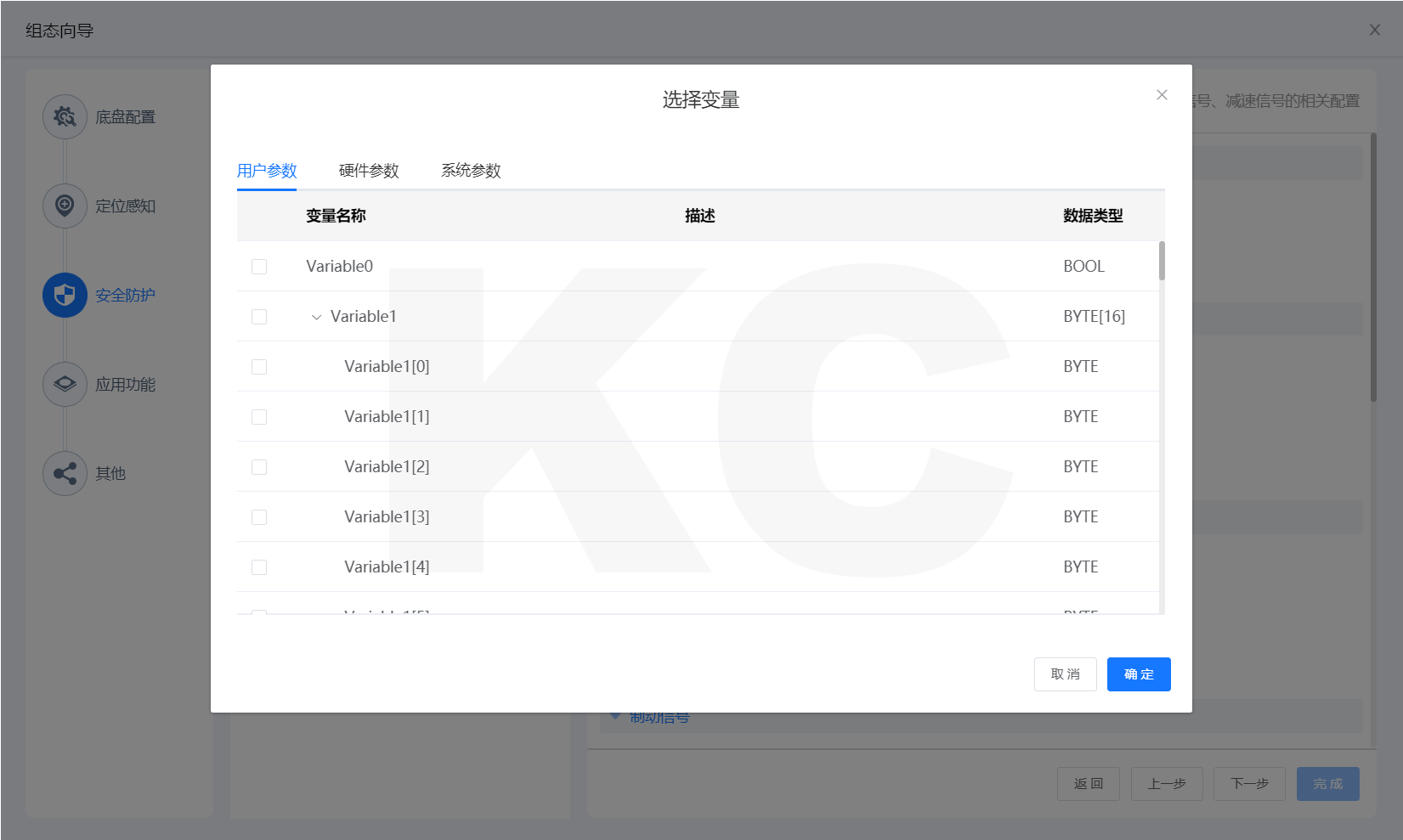
Task: Select the Variable1[0] row name
Action: pos(387,366)
